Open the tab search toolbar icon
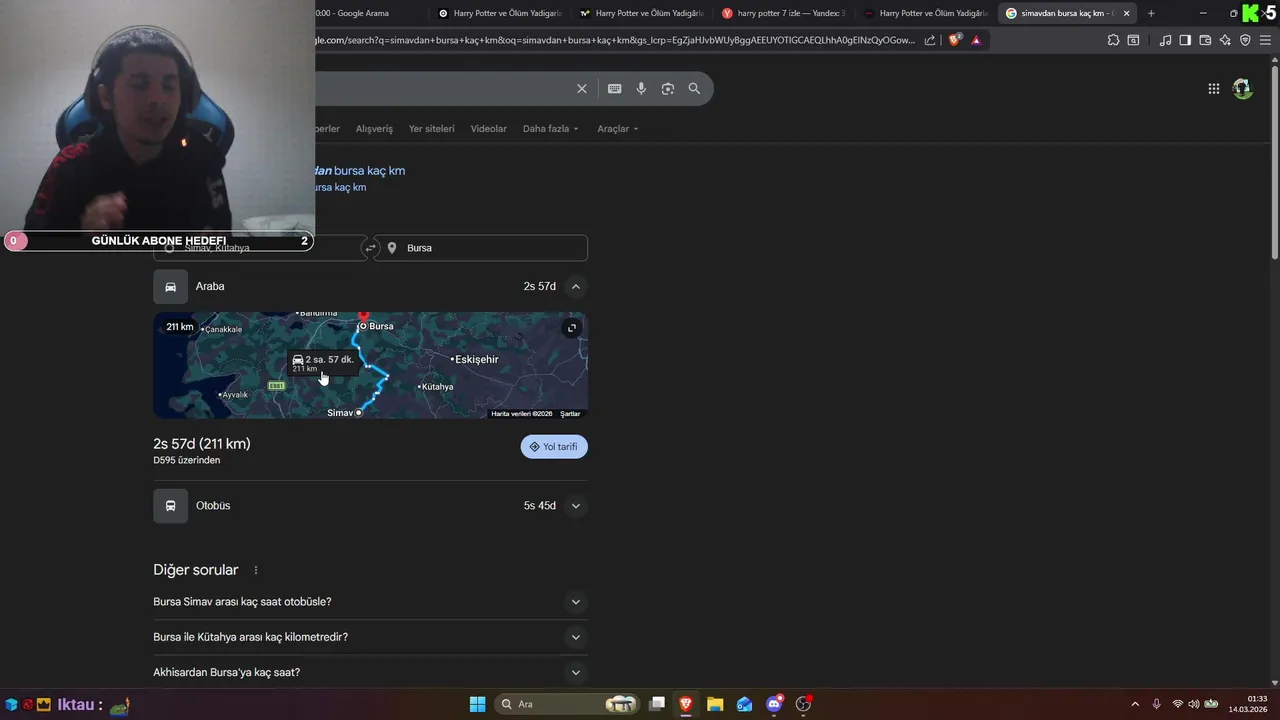This screenshot has height=720, width=1280. click(1133, 40)
